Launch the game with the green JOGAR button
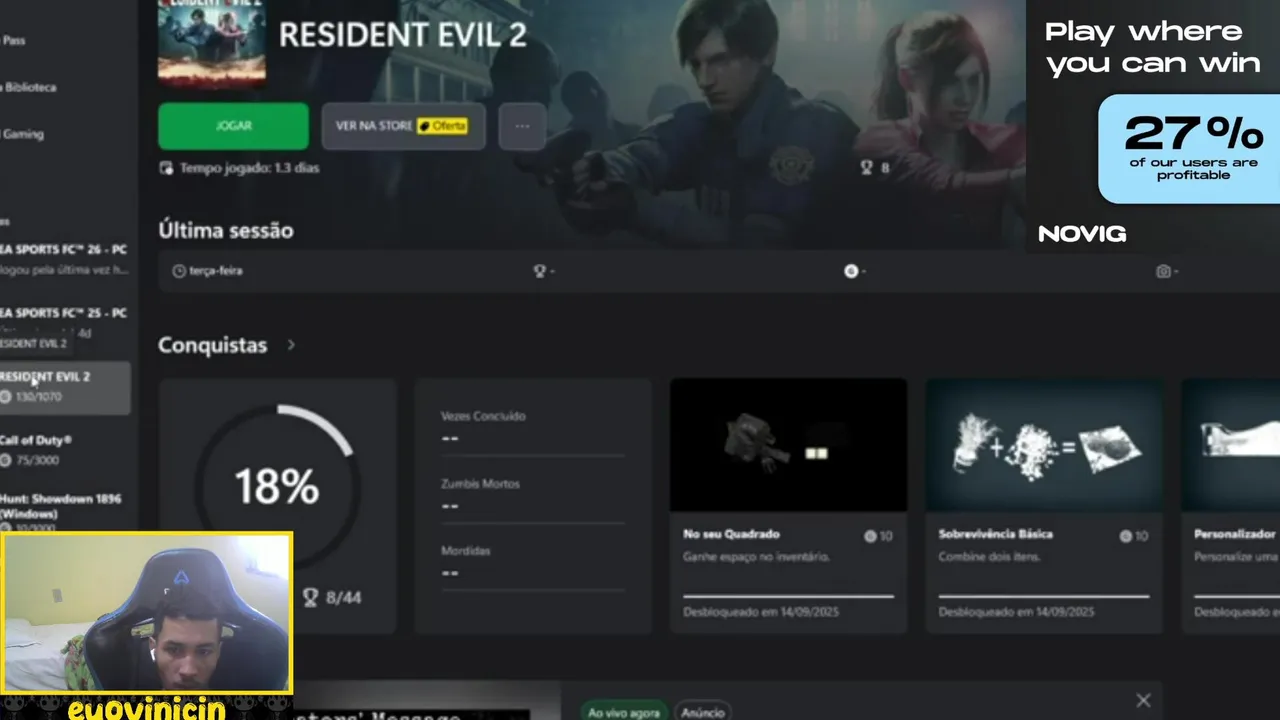Viewport: 1280px width, 720px height. pyautogui.click(x=233, y=126)
